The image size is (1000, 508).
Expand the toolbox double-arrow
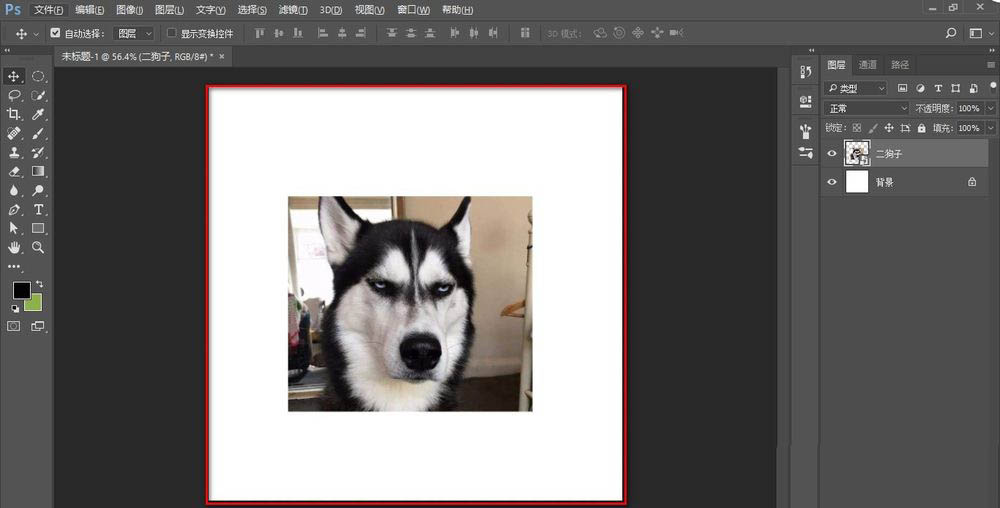pos(7,50)
